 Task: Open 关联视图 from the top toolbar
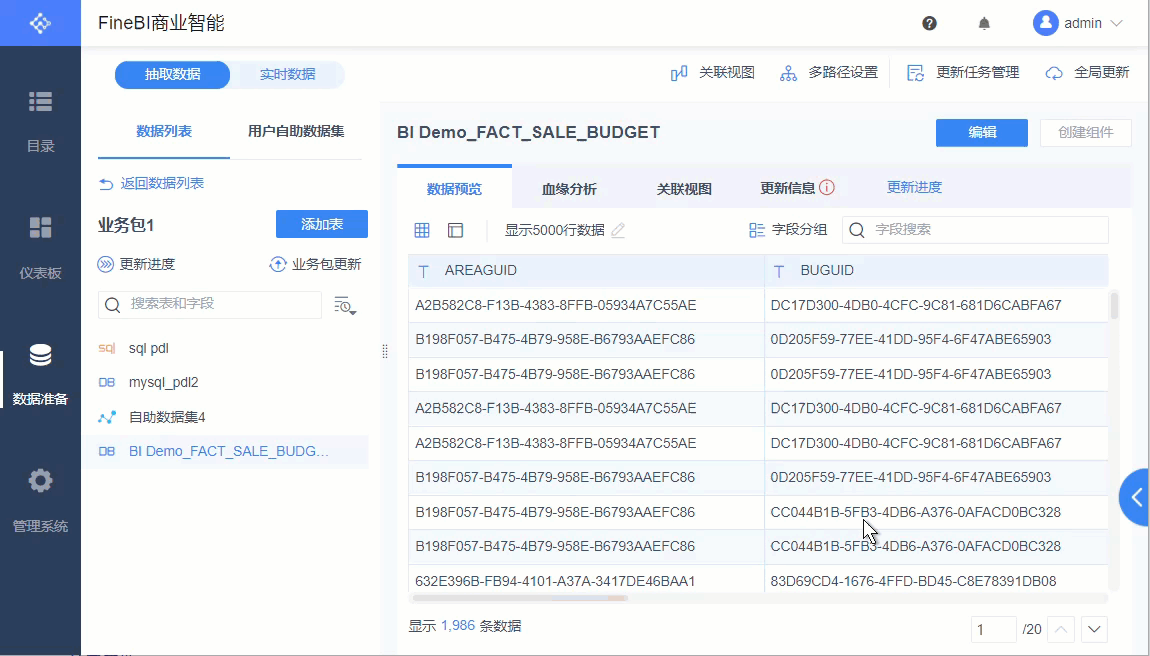[712, 73]
